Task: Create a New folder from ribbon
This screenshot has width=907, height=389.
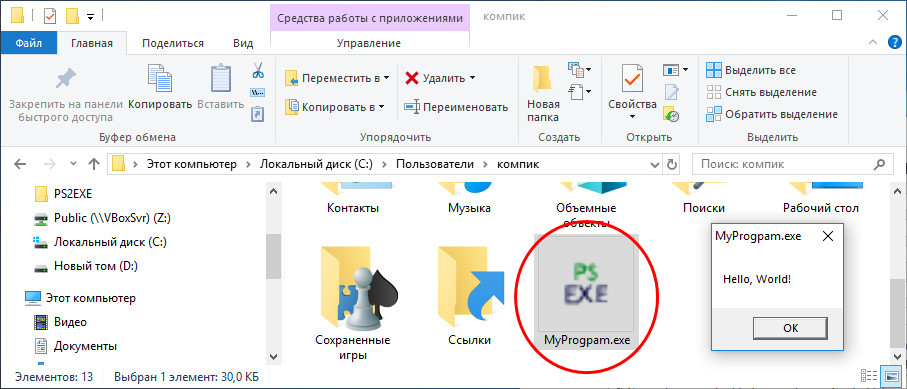Action: (543, 94)
